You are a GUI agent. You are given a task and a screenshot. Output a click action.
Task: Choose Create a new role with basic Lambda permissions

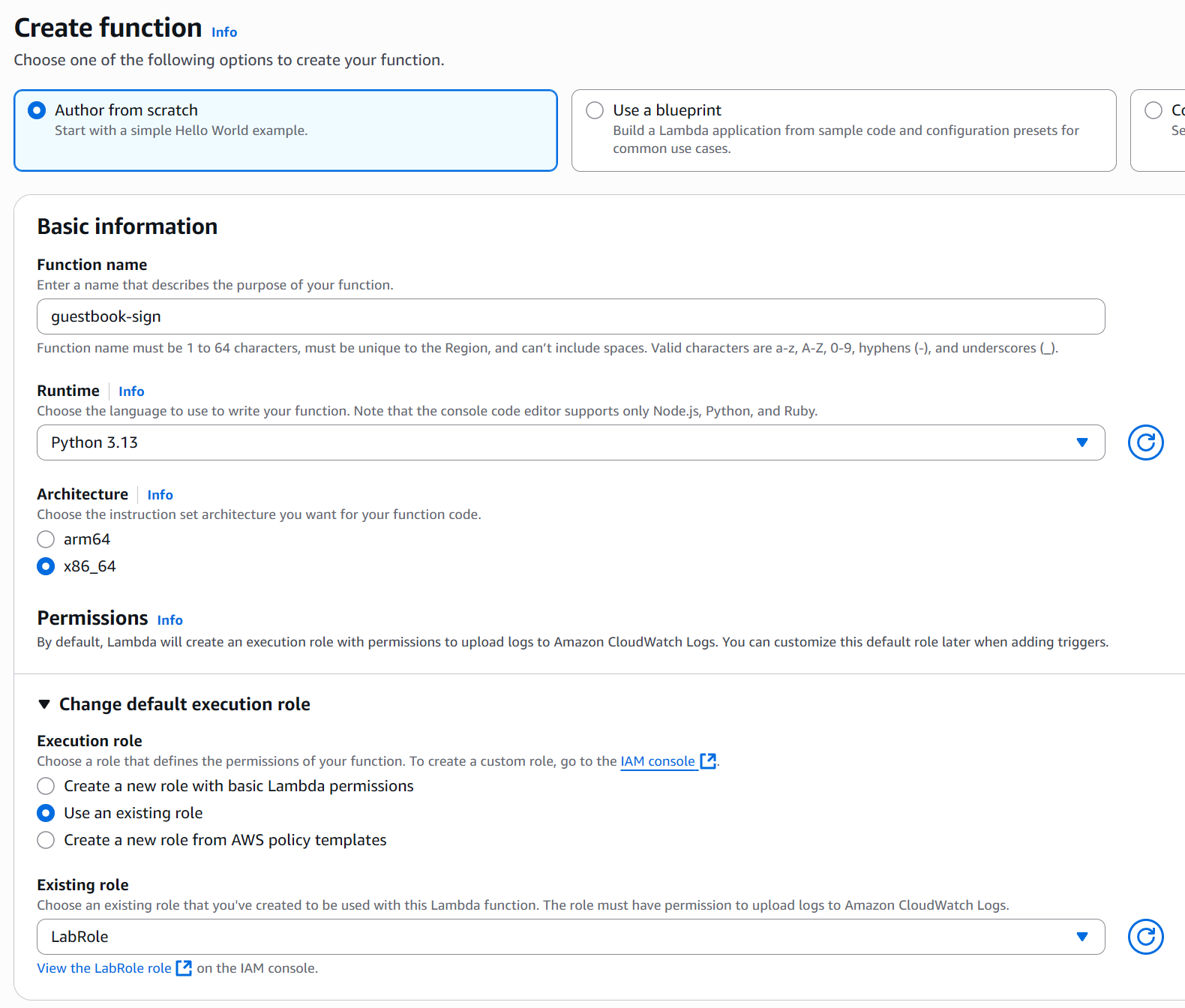coord(46,786)
